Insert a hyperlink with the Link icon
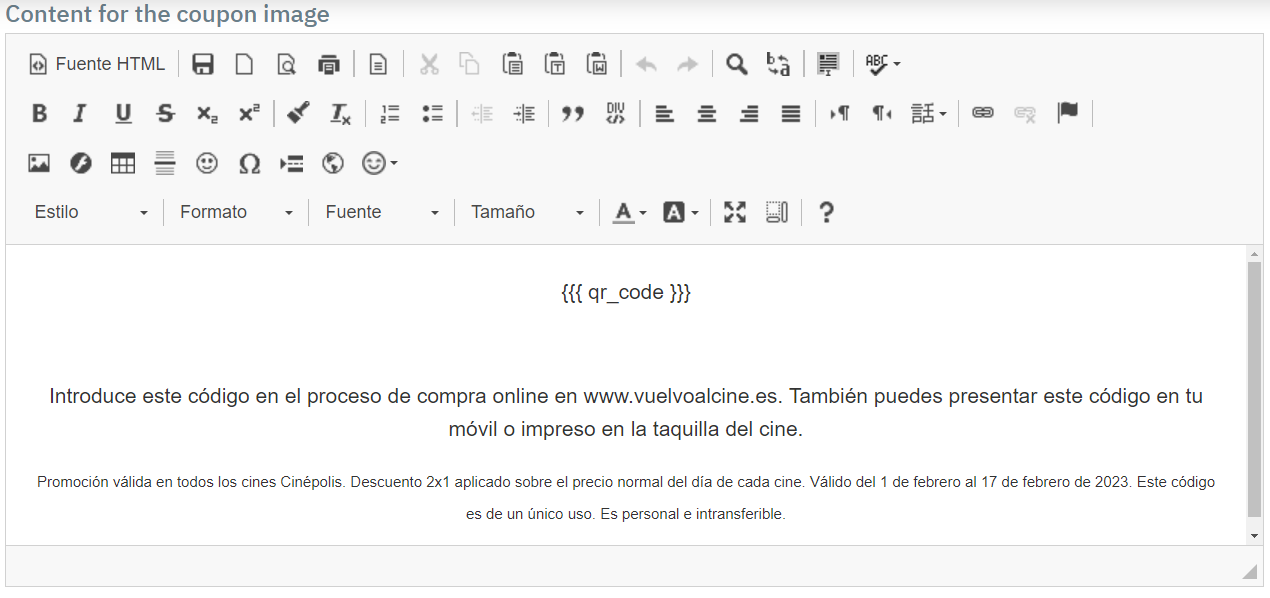Screen dimensions: 1270x598 click(x=983, y=113)
